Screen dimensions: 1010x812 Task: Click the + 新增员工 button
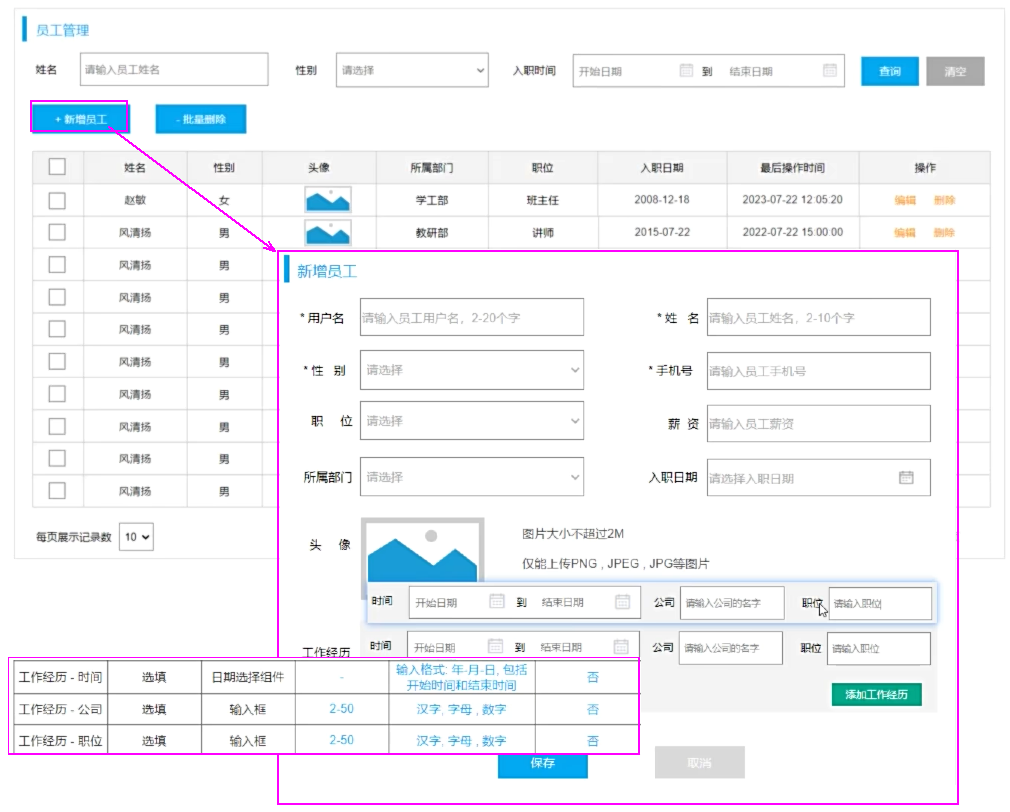pyautogui.click(x=80, y=119)
